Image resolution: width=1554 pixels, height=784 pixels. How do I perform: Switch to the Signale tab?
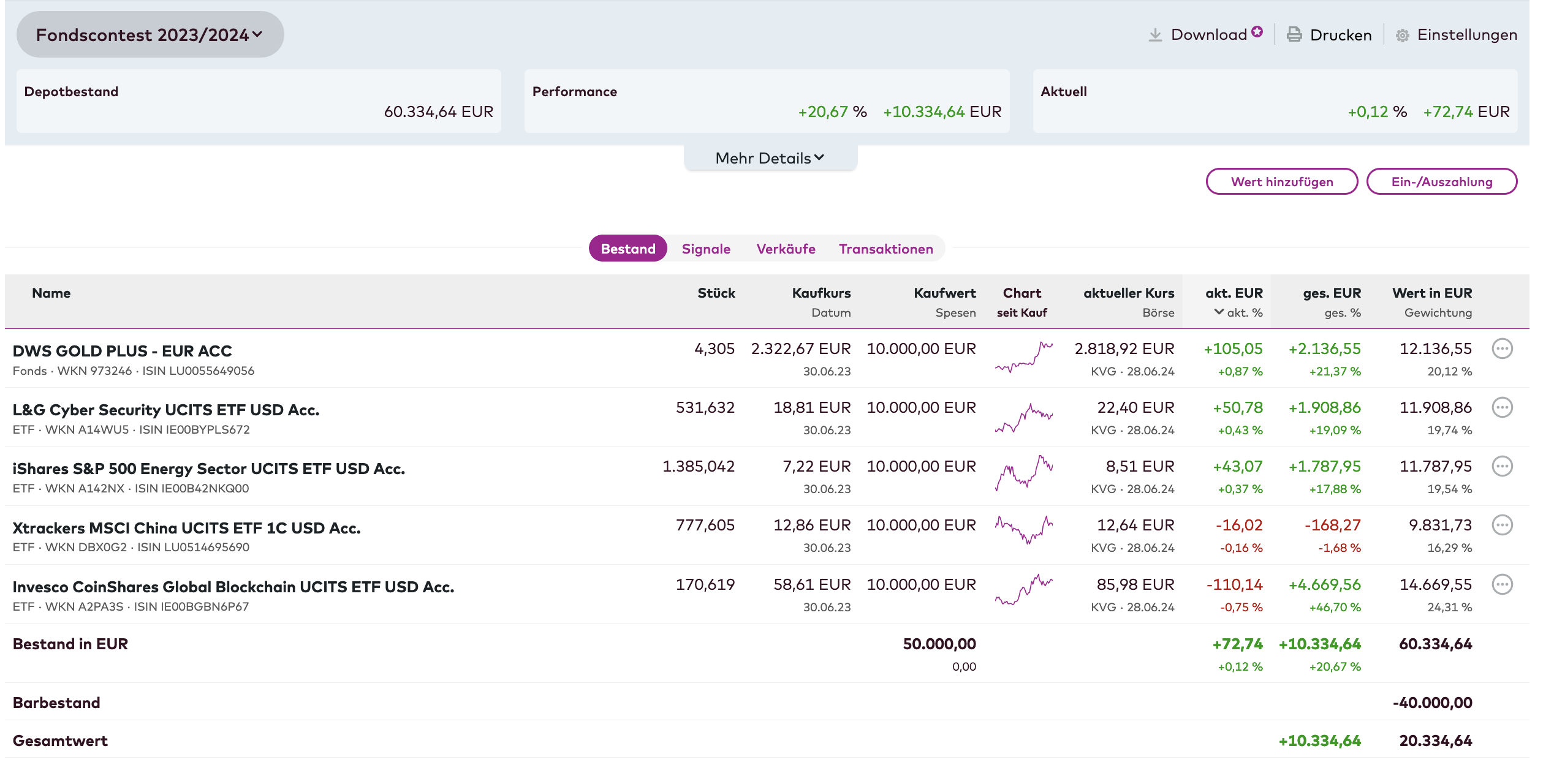click(x=705, y=249)
